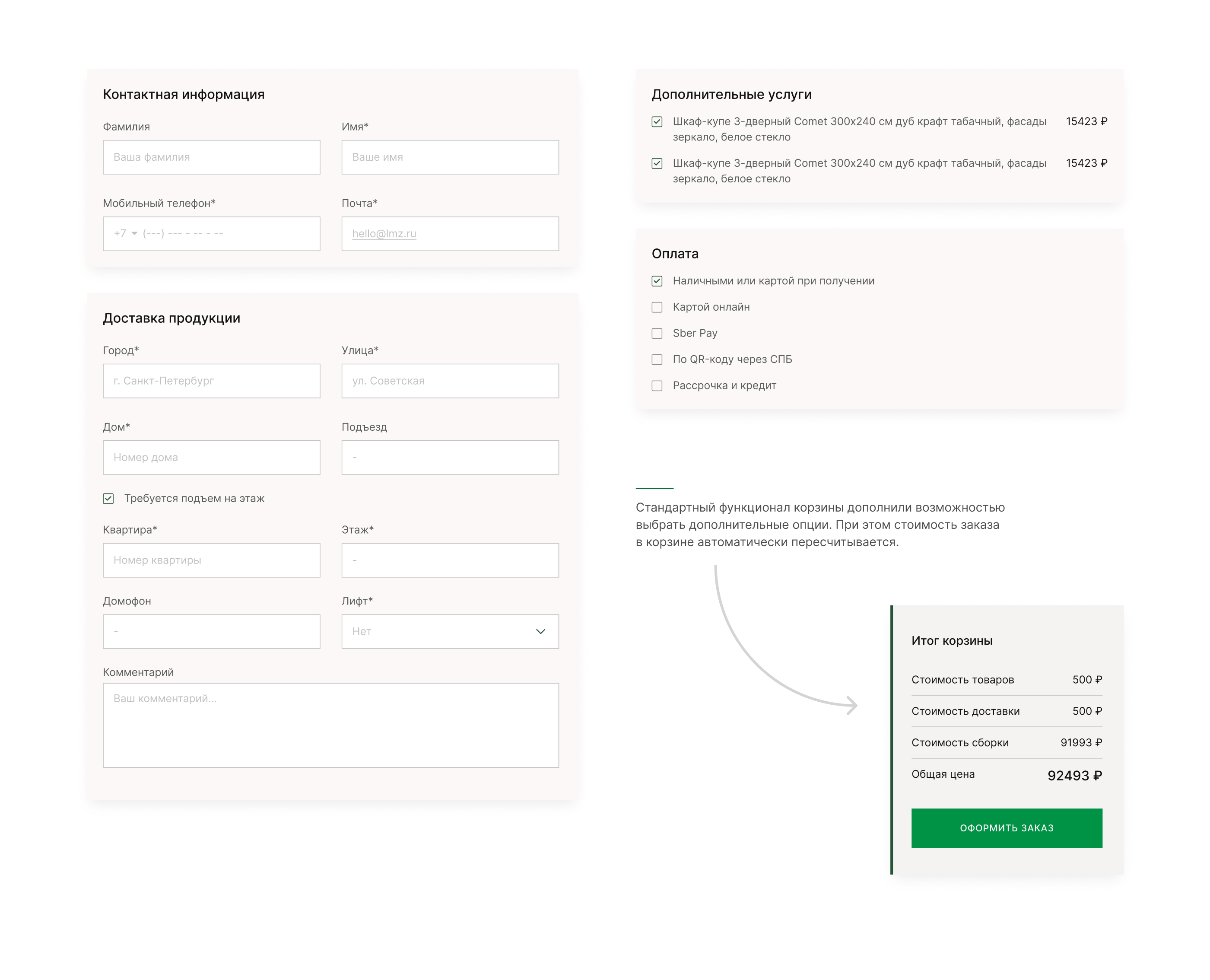Focus the Имя input field
Screen dimensions: 1210x980
coord(450,157)
